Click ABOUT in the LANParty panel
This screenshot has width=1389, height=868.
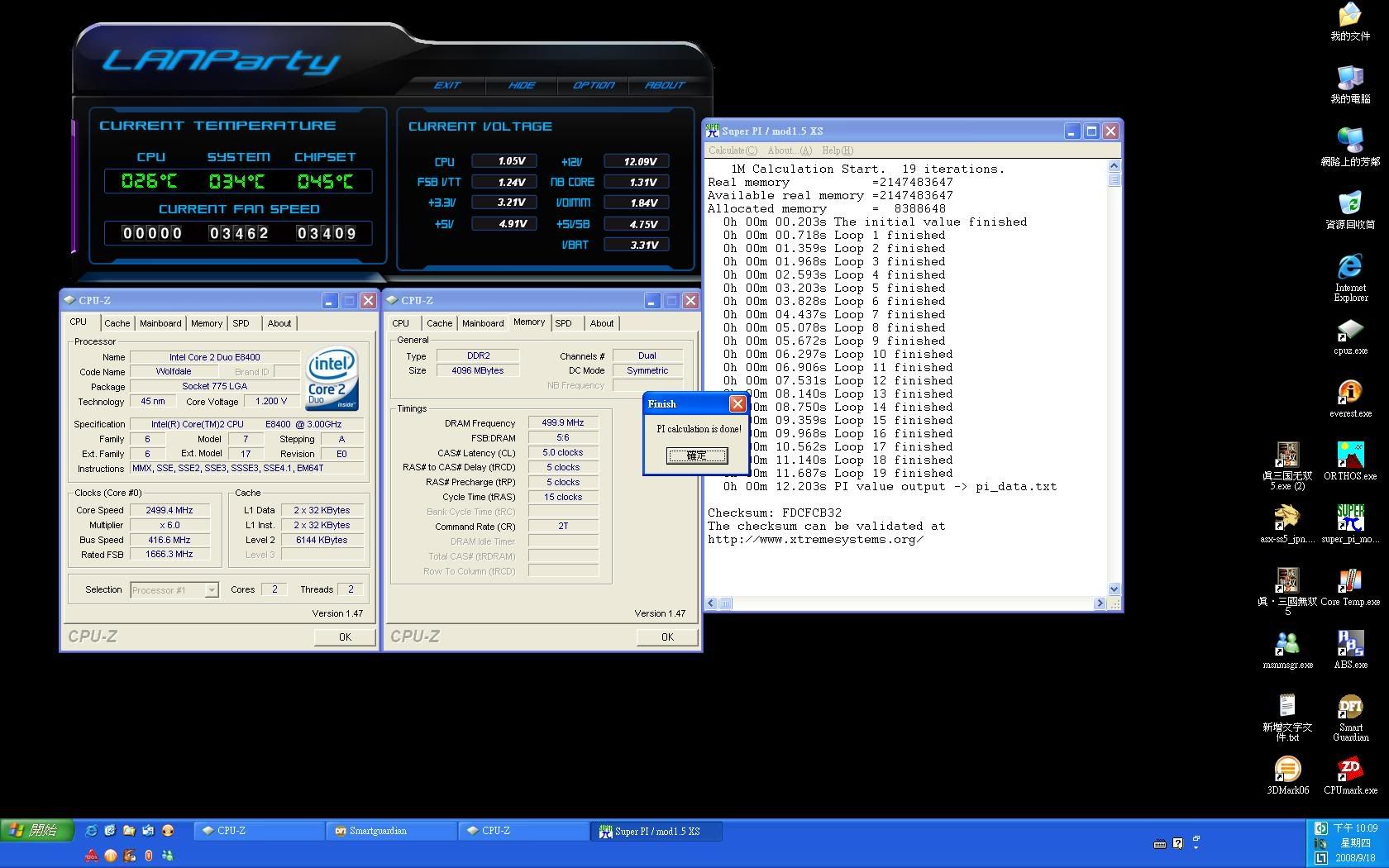[665, 85]
